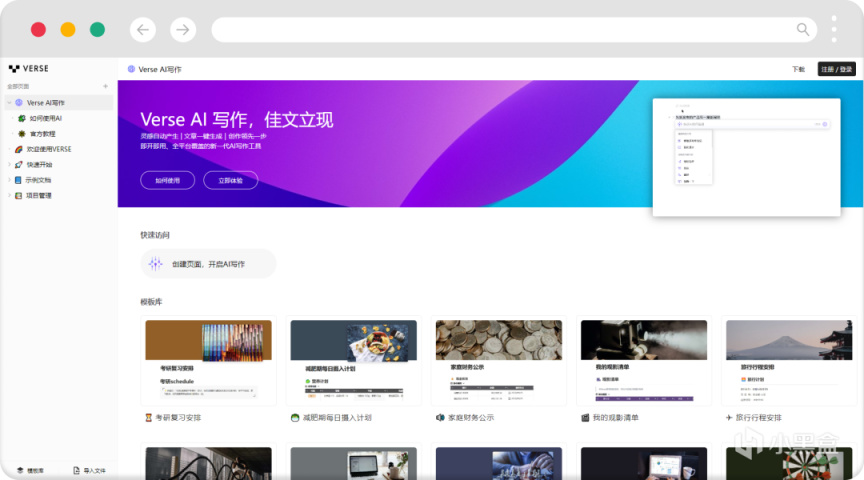This screenshot has height=480, width=864.
Task: Select the Verse AI写作 page in sidebar
Action: point(59,103)
